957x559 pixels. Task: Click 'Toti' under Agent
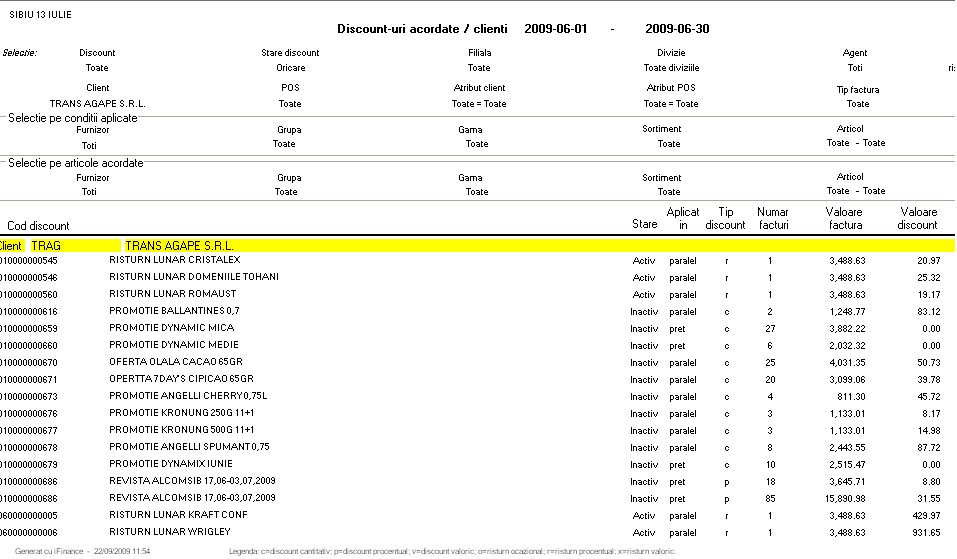855,68
